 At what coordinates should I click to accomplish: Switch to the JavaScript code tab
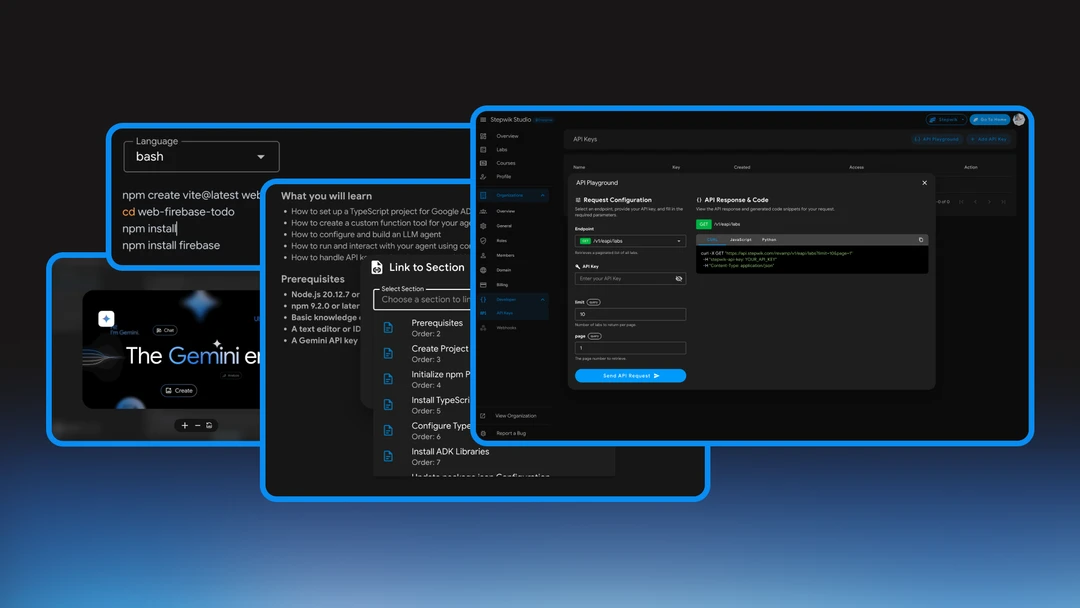[740, 240]
